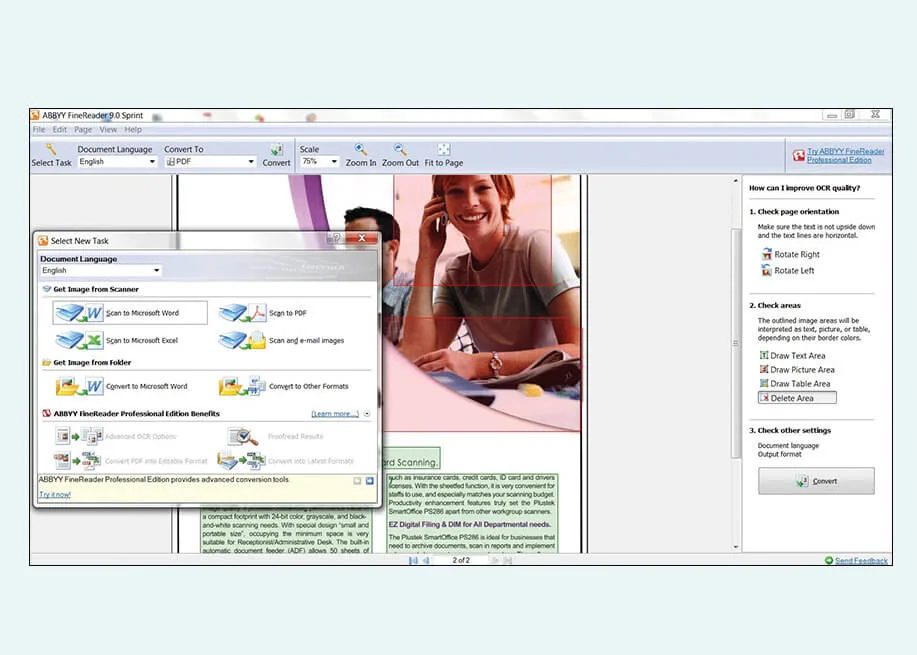
Task: Close the Select New Task dialog
Action: [x=362, y=238]
